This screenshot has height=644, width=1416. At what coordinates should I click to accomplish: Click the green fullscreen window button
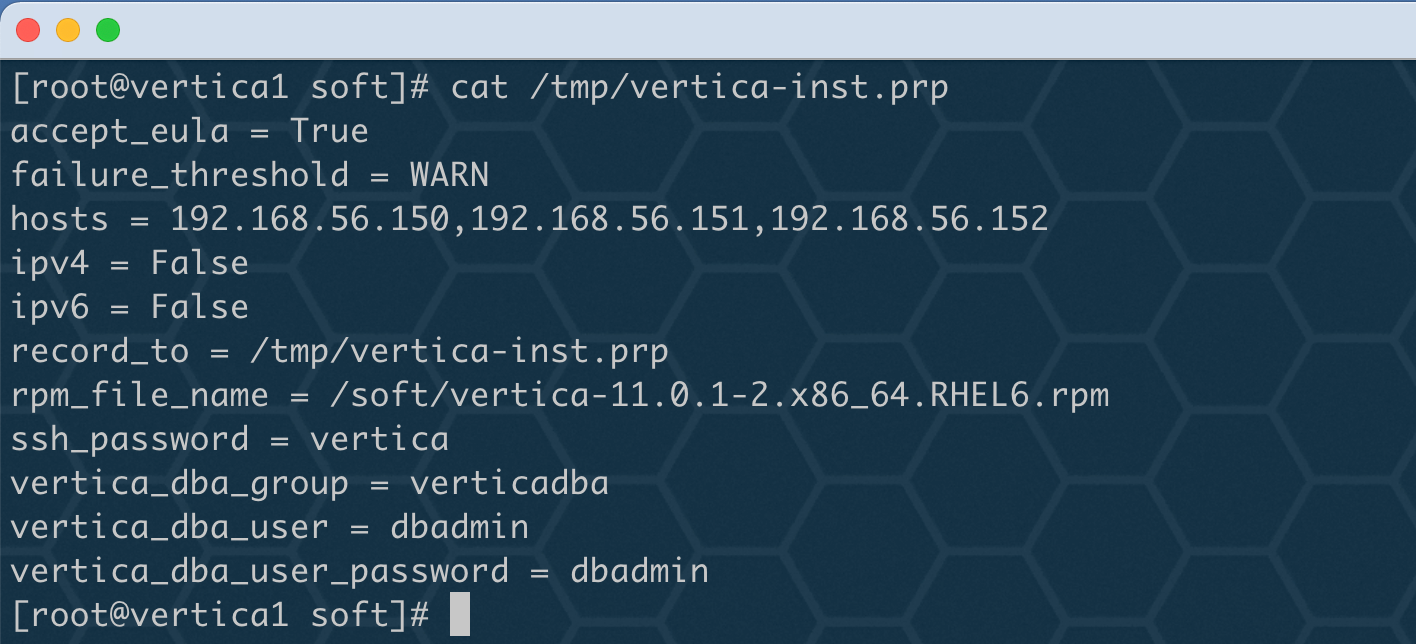tap(108, 30)
